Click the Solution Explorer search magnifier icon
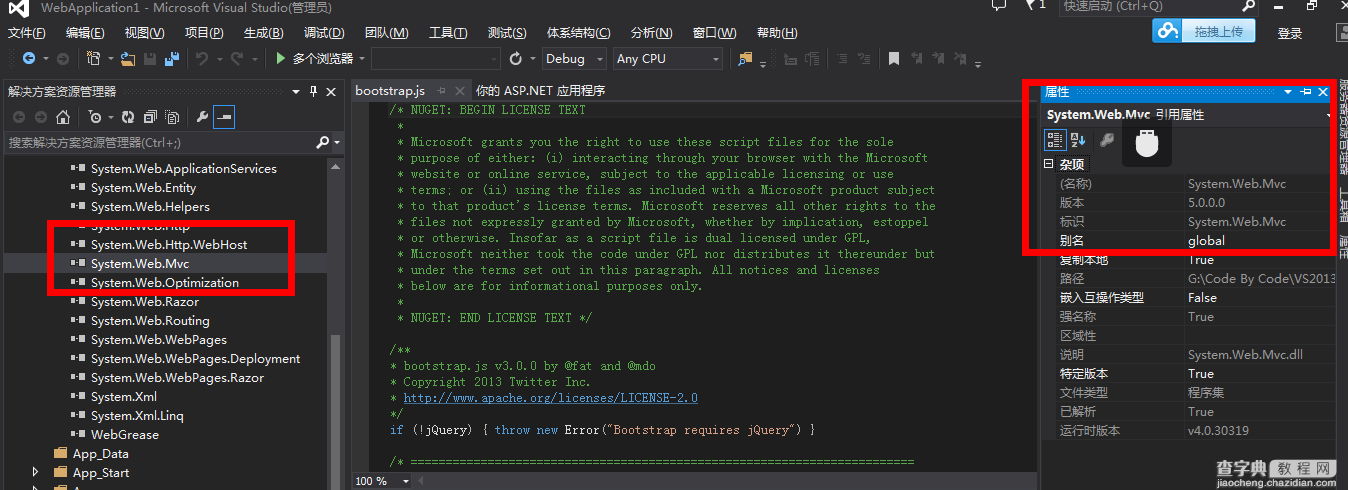The image size is (1348, 490). (x=322, y=143)
